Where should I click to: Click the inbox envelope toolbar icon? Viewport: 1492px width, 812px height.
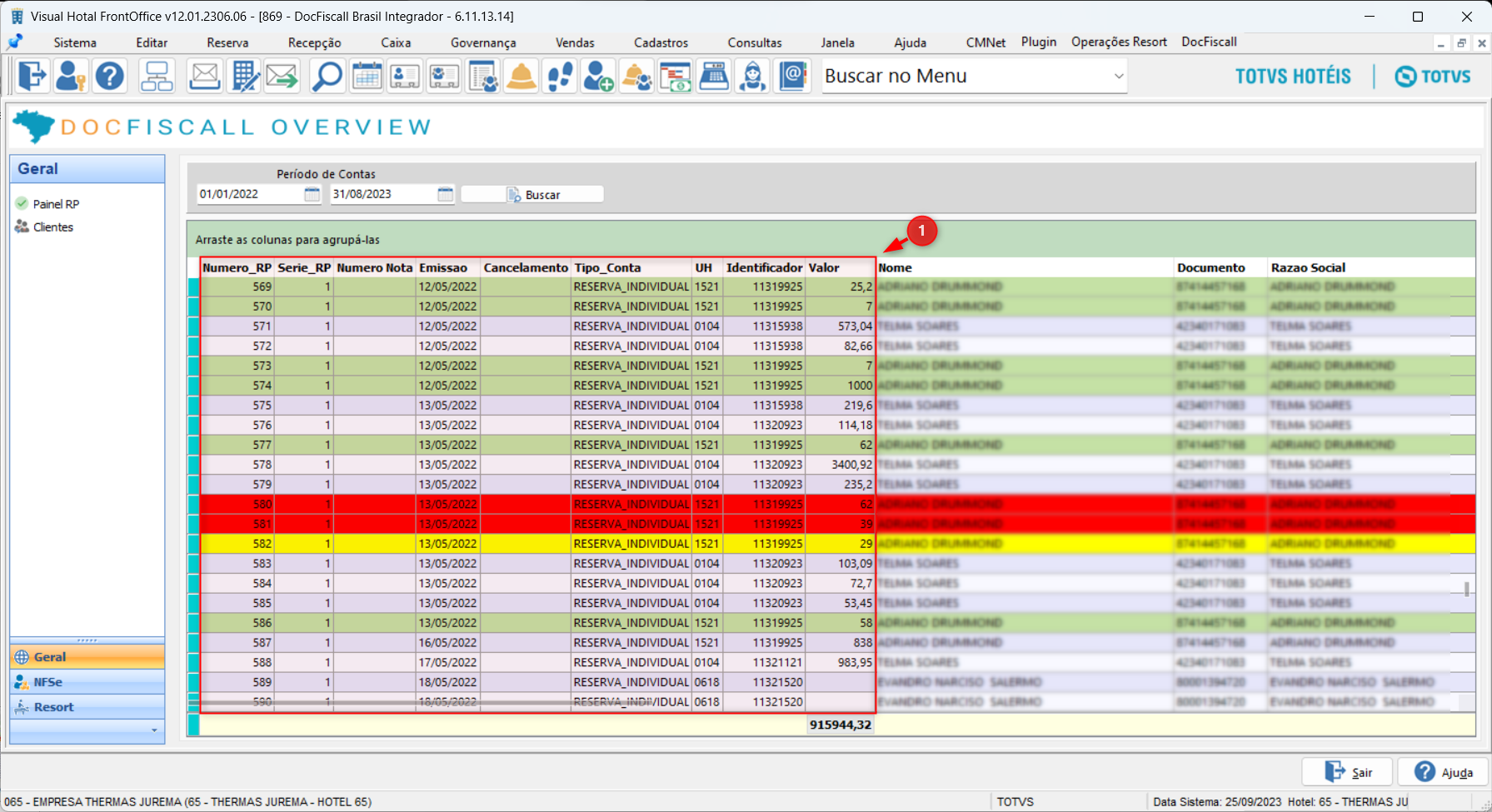coord(204,77)
